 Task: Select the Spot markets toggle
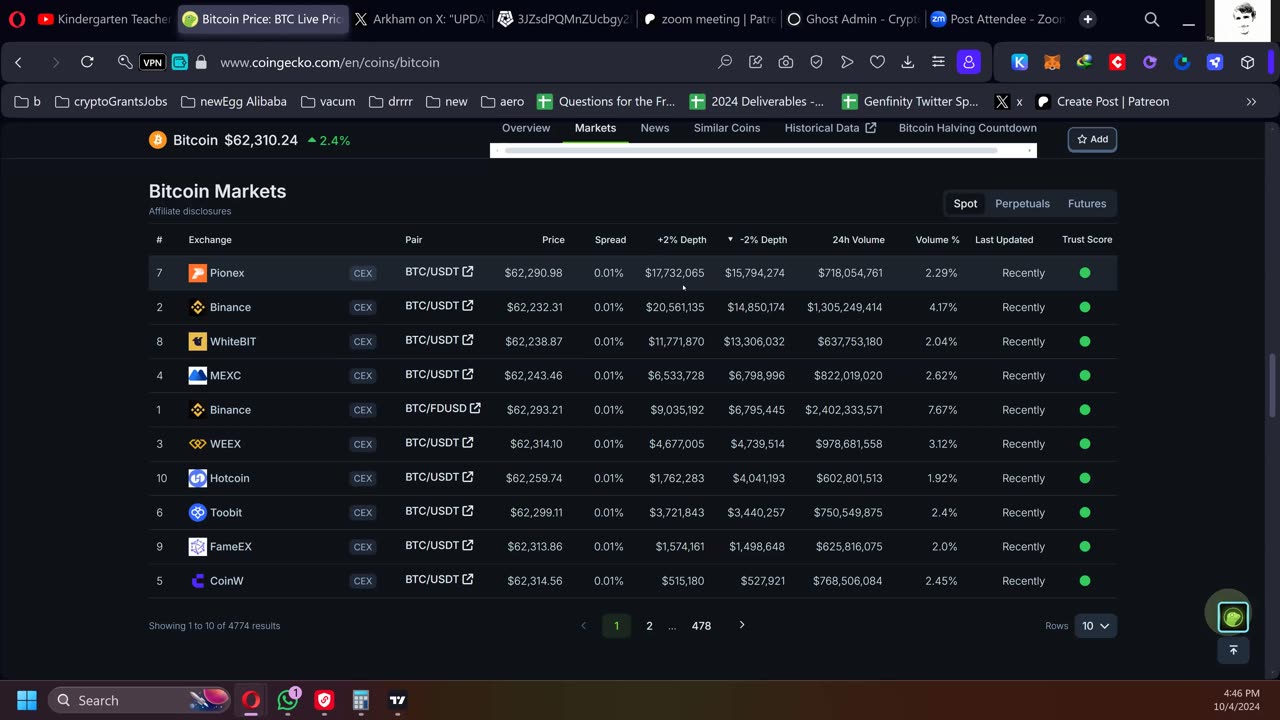(965, 203)
